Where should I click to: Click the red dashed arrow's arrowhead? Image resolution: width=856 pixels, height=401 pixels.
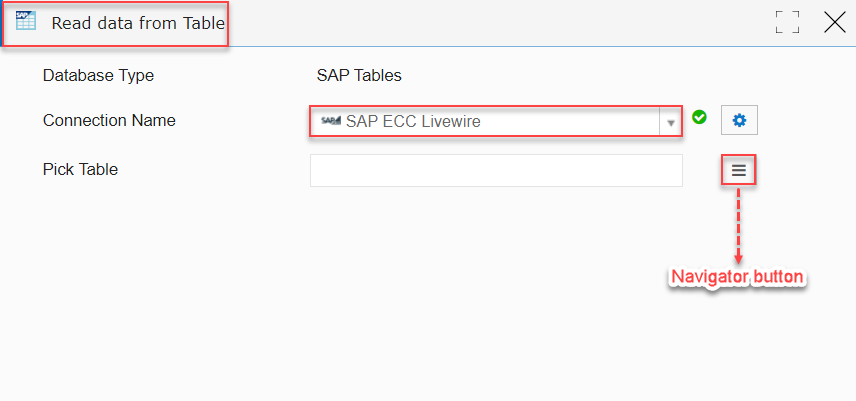738,256
